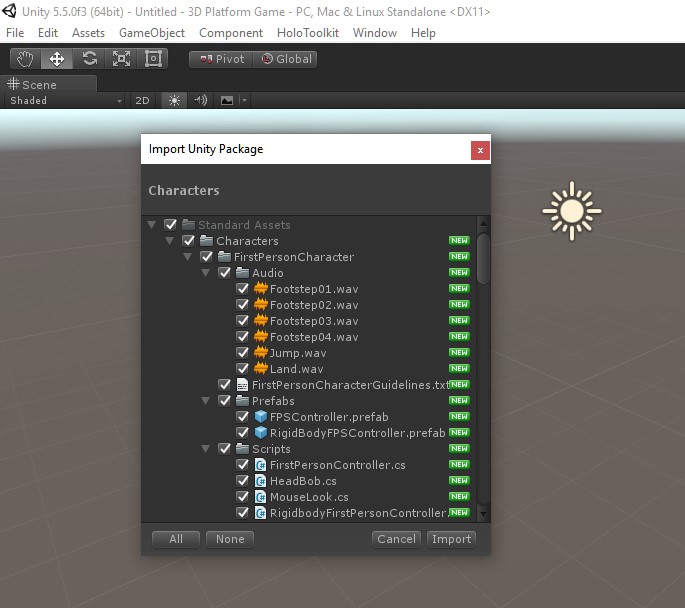Uncheck FirstPersonCharacterGuidelines.txt checkbox
Image resolution: width=685 pixels, height=608 pixels.
pos(224,384)
